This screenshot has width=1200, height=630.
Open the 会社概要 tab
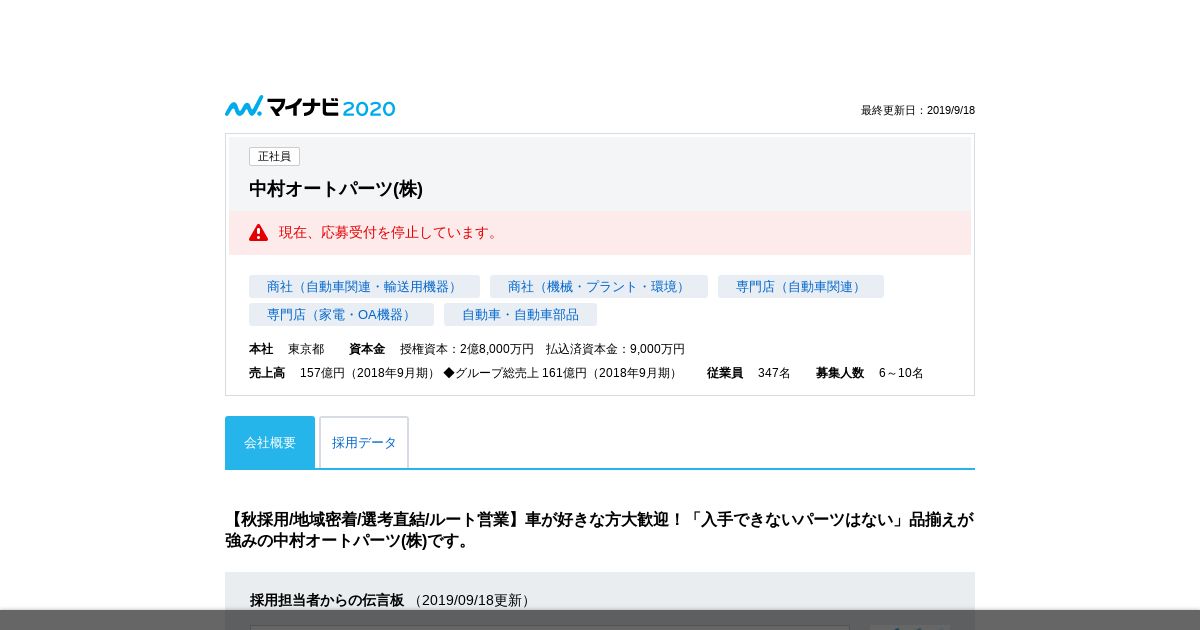[270, 442]
